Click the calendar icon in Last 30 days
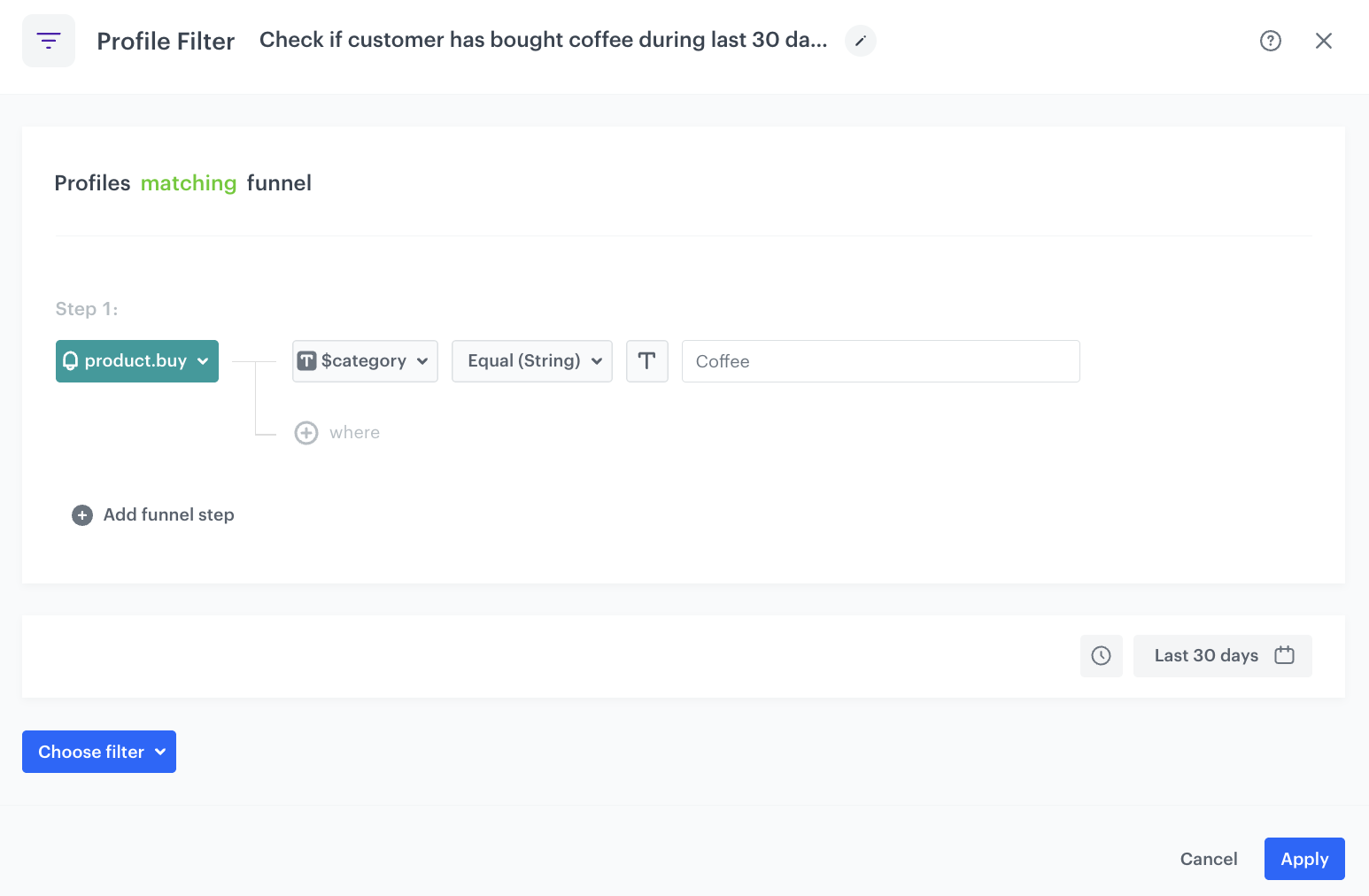This screenshot has width=1369, height=896. pyautogui.click(x=1284, y=655)
